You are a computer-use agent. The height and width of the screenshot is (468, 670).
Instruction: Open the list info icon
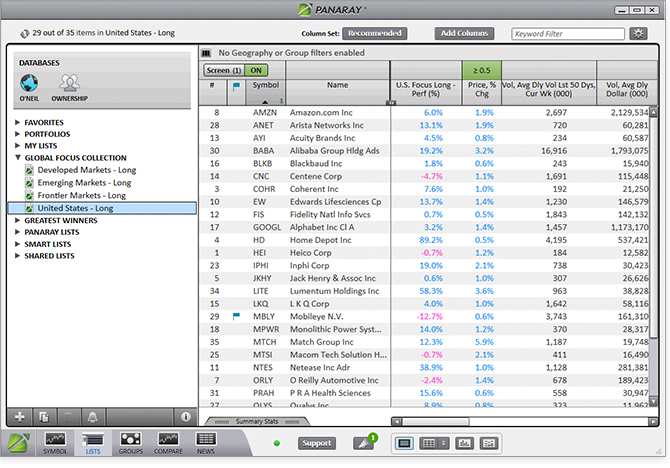pos(184,415)
